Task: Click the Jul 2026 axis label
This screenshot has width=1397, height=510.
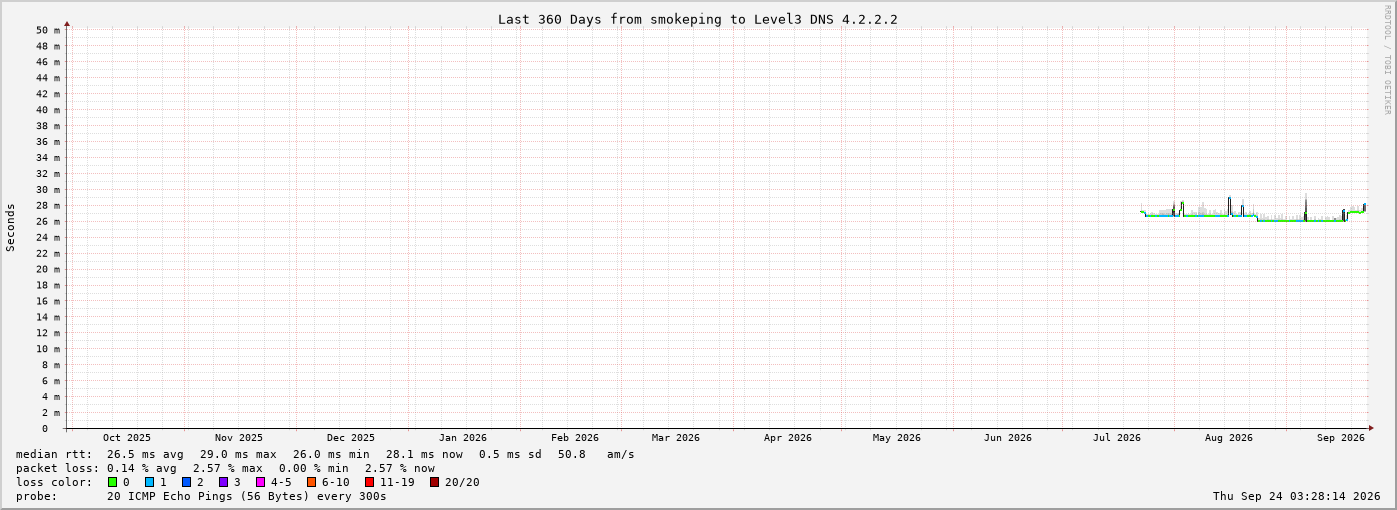Action: click(x=1117, y=437)
